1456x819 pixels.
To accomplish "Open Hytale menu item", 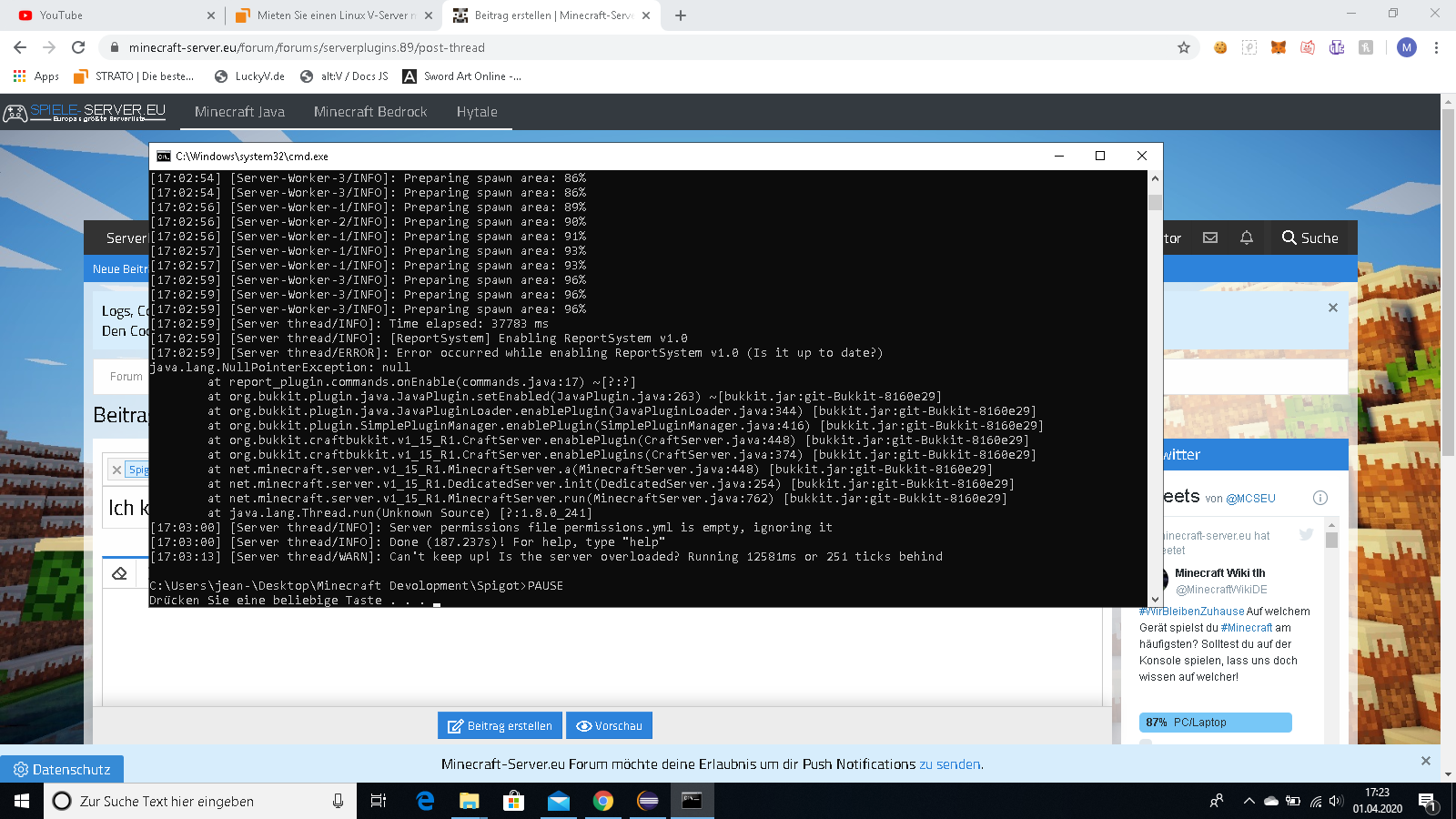I will [477, 112].
